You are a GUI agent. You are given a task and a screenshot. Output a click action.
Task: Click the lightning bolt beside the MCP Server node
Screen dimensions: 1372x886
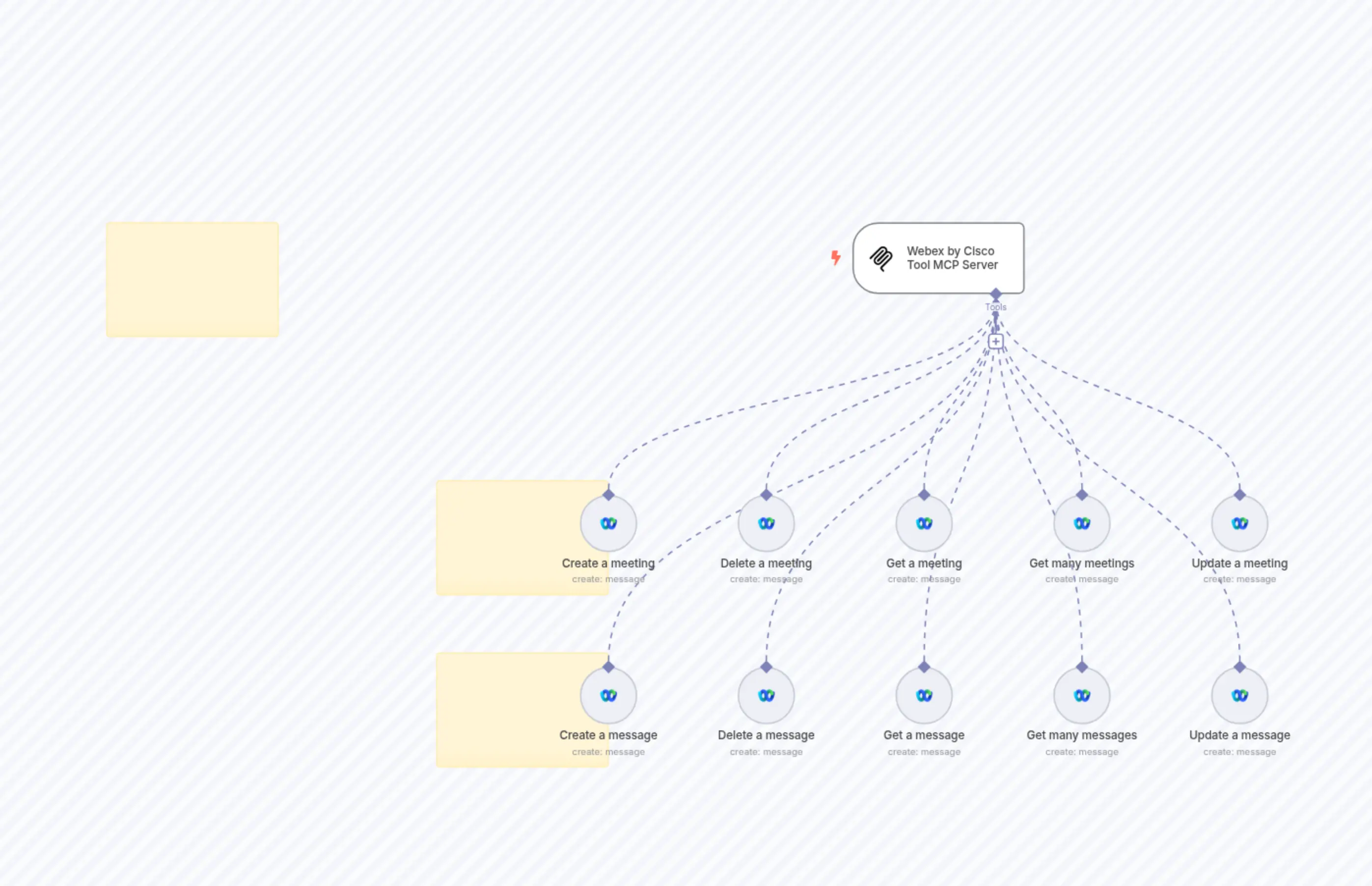[x=836, y=258]
